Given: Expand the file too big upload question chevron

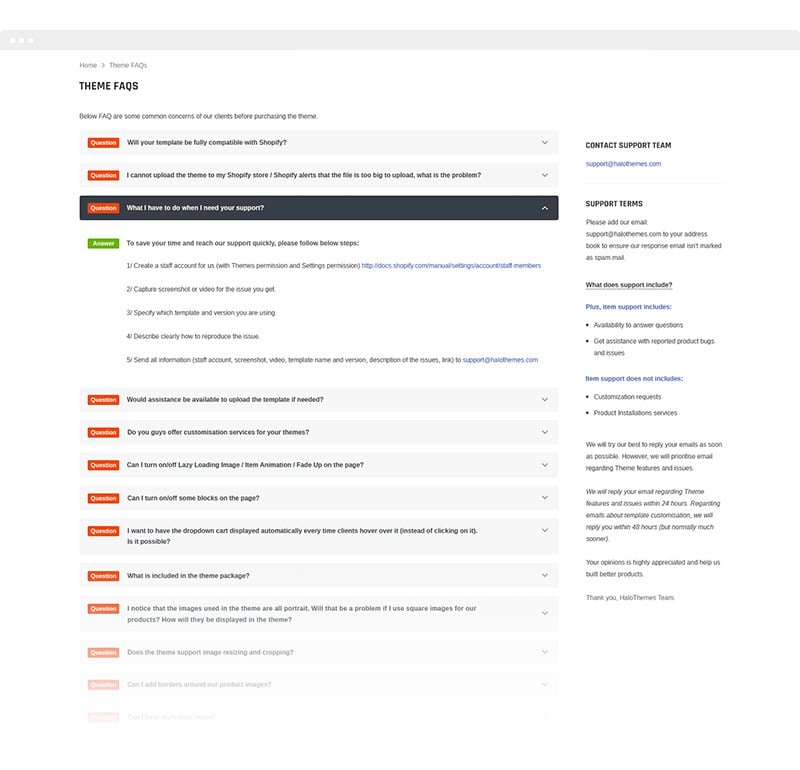Looking at the screenshot, I should (544, 175).
